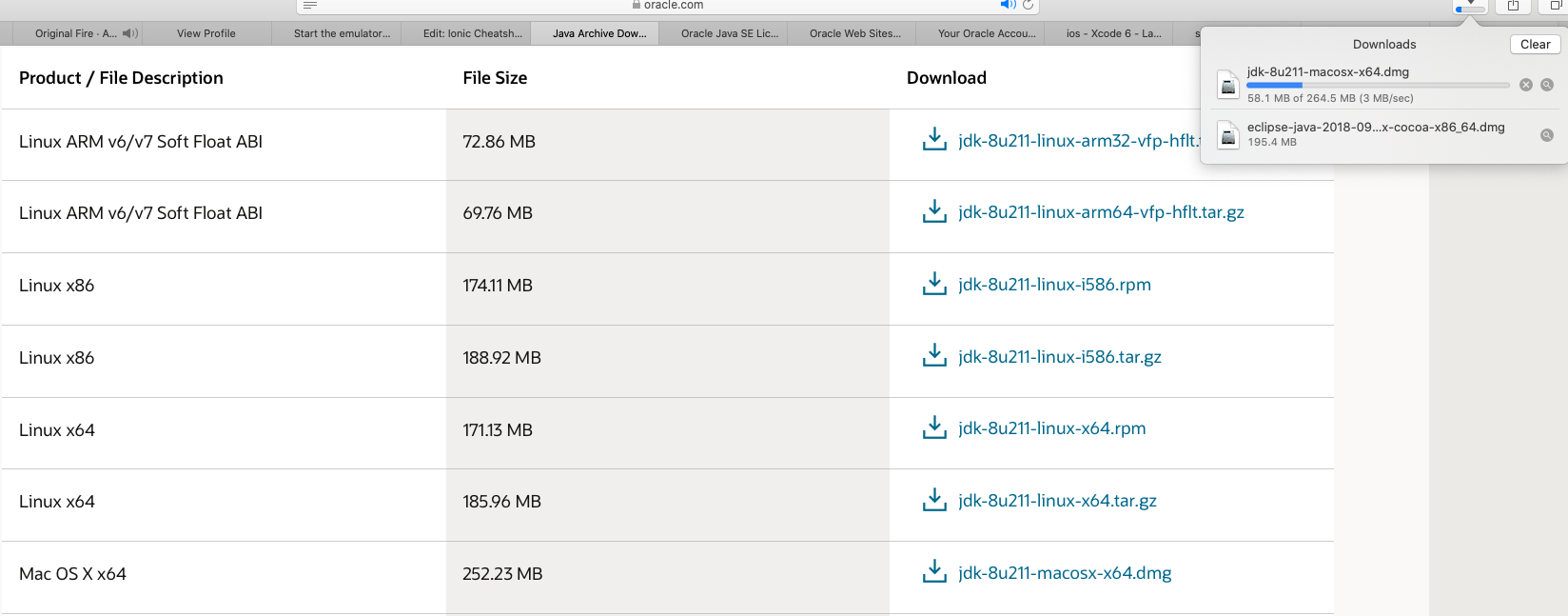1568x616 pixels.
Task: Reveal jdk-8u211-macosx-x64.dmg in Finder via magnifier
Action: [1547, 85]
